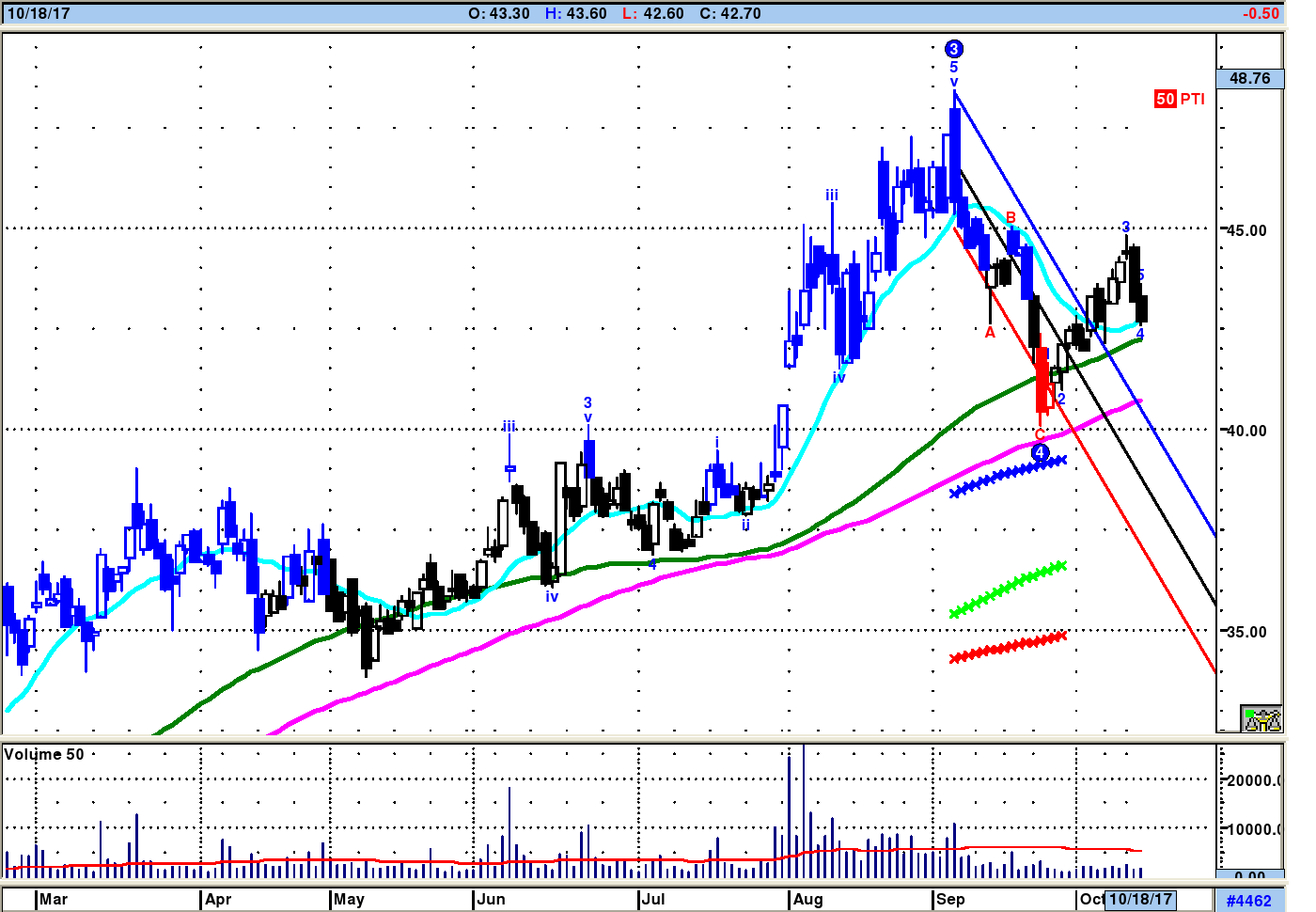Select the red B wave label
This screenshot has width=1316, height=912.
[1011, 218]
